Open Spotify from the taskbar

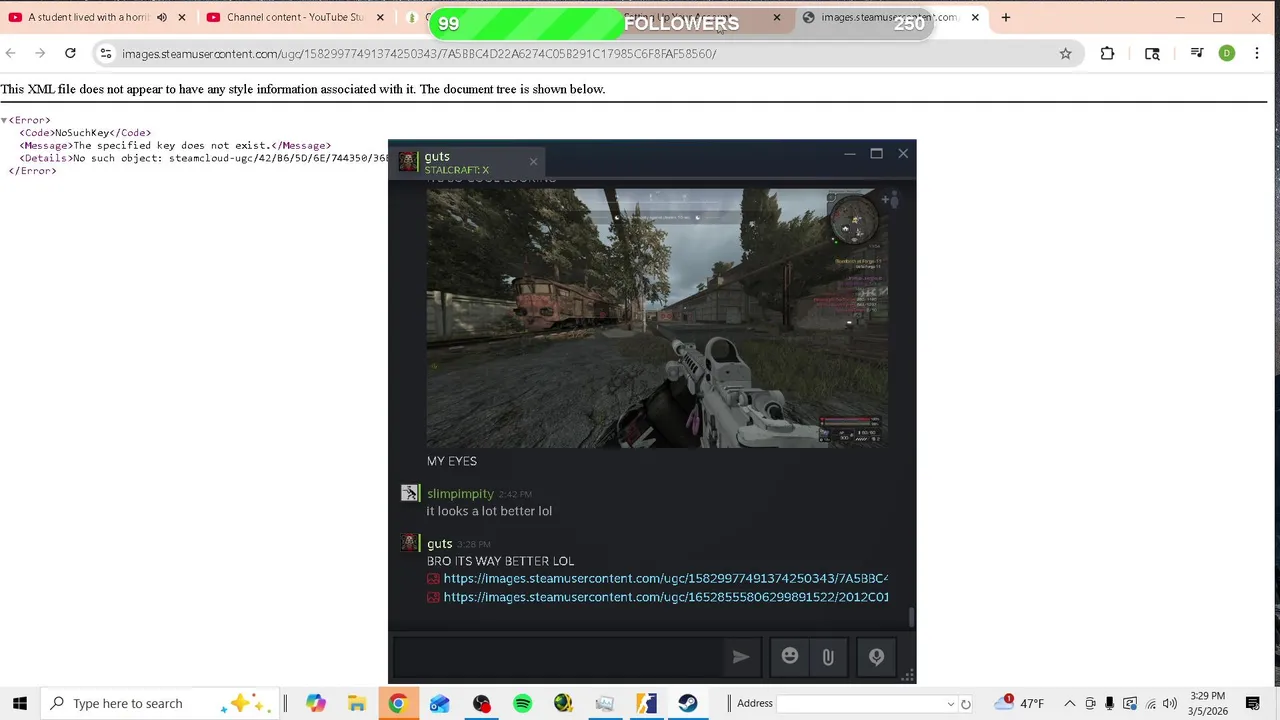pyautogui.click(x=522, y=703)
